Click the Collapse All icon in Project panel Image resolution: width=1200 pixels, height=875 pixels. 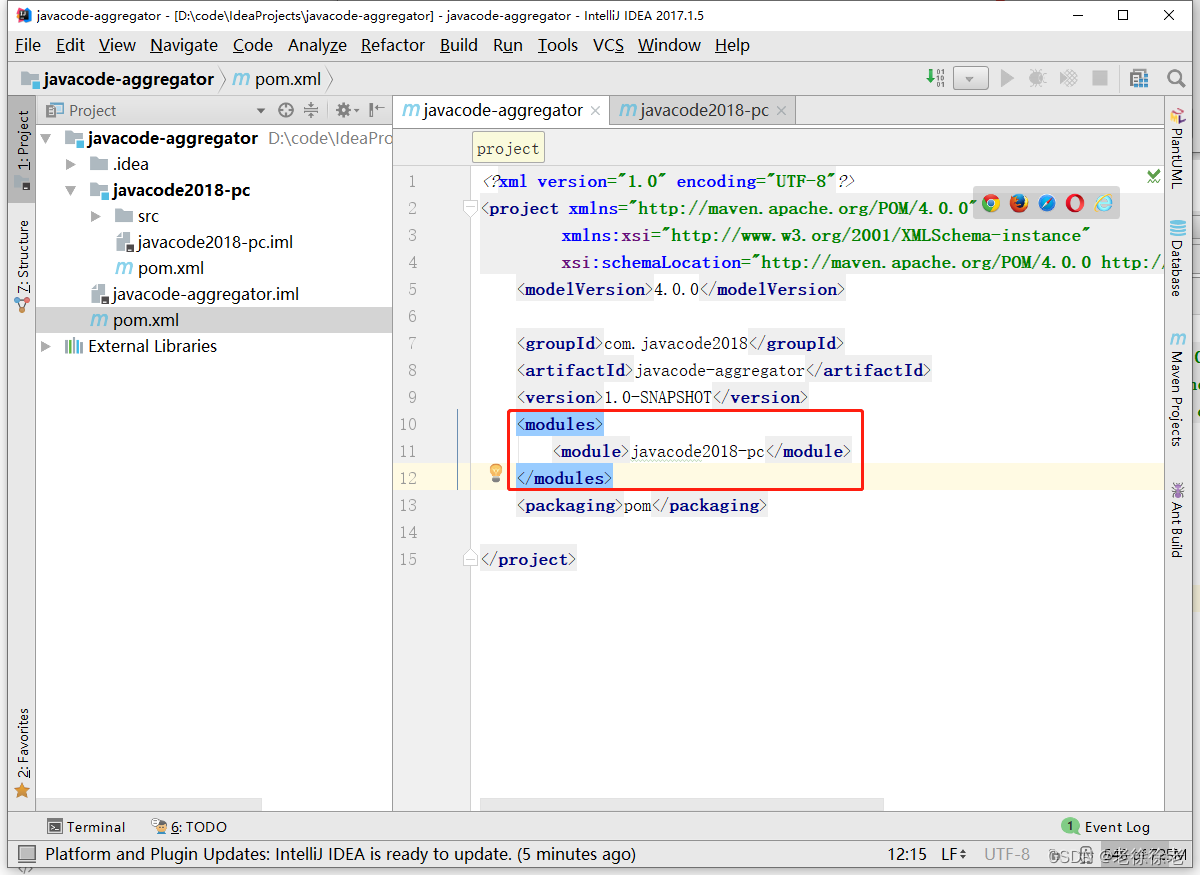(x=311, y=110)
